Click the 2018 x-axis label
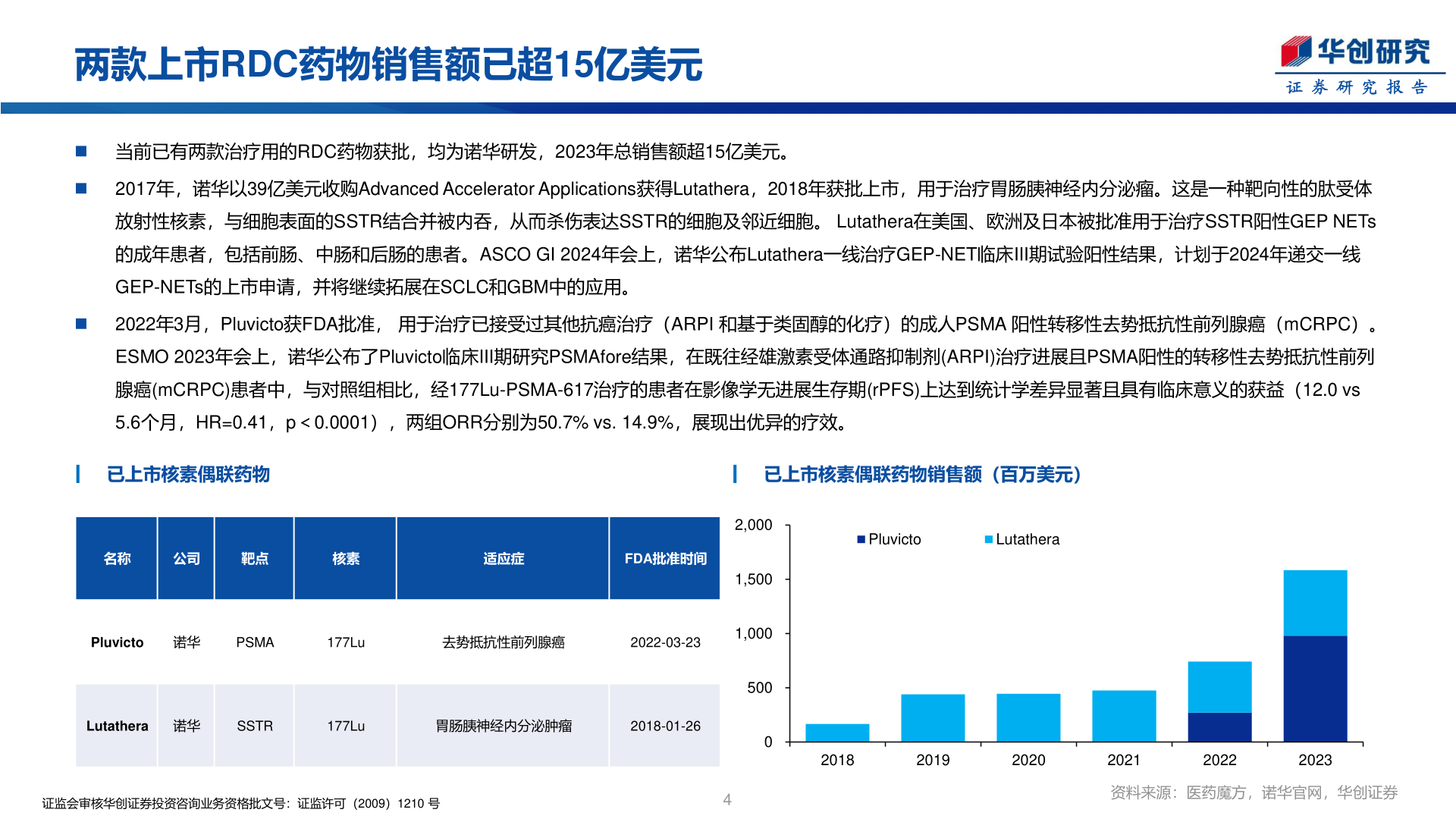Viewport: 1456px width, 819px height. tap(837, 760)
